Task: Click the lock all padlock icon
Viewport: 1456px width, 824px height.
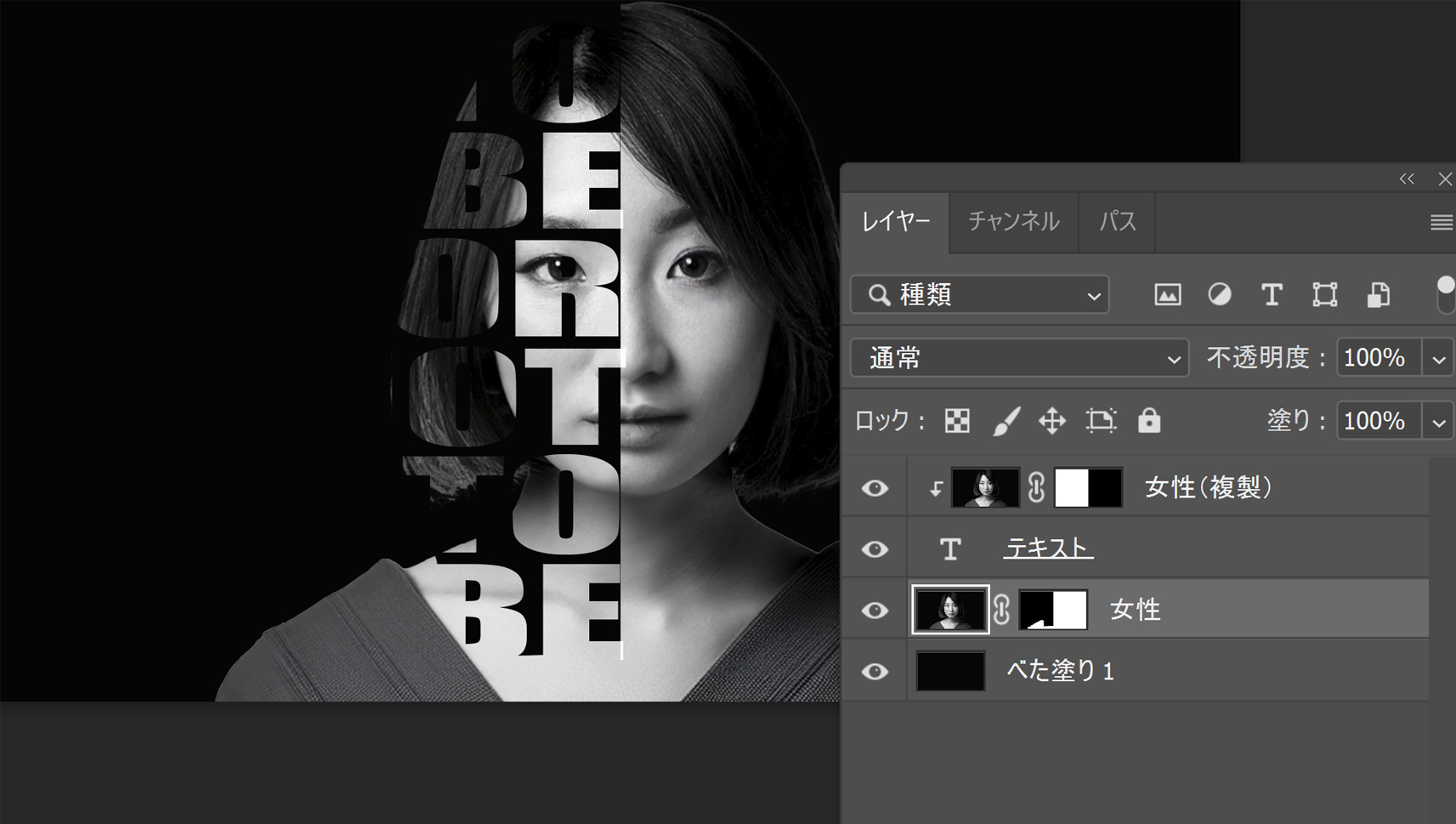Action: pyautogui.click(x=1149, y=421)
